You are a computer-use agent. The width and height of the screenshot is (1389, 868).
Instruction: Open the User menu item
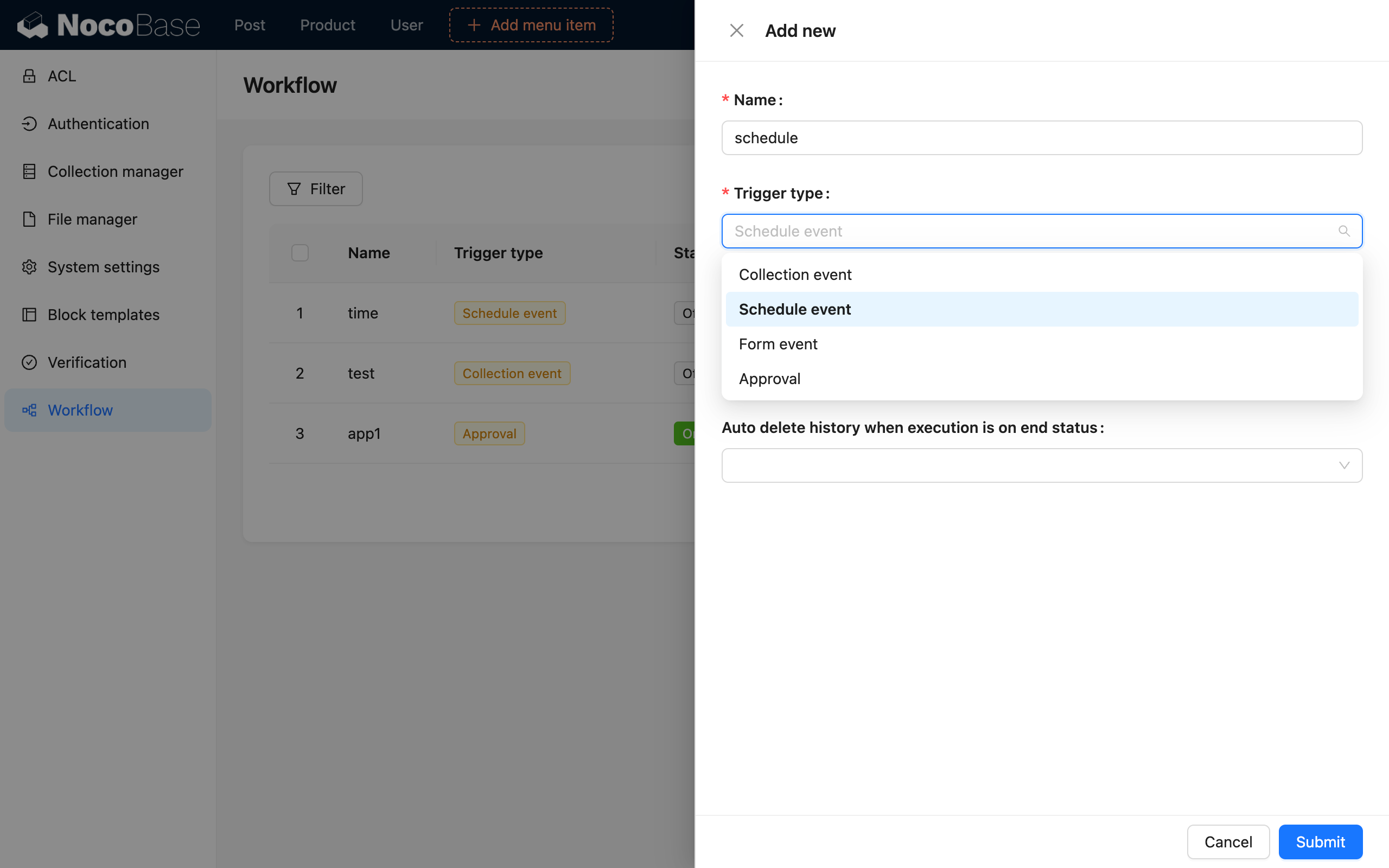click(x=406, y=25)
